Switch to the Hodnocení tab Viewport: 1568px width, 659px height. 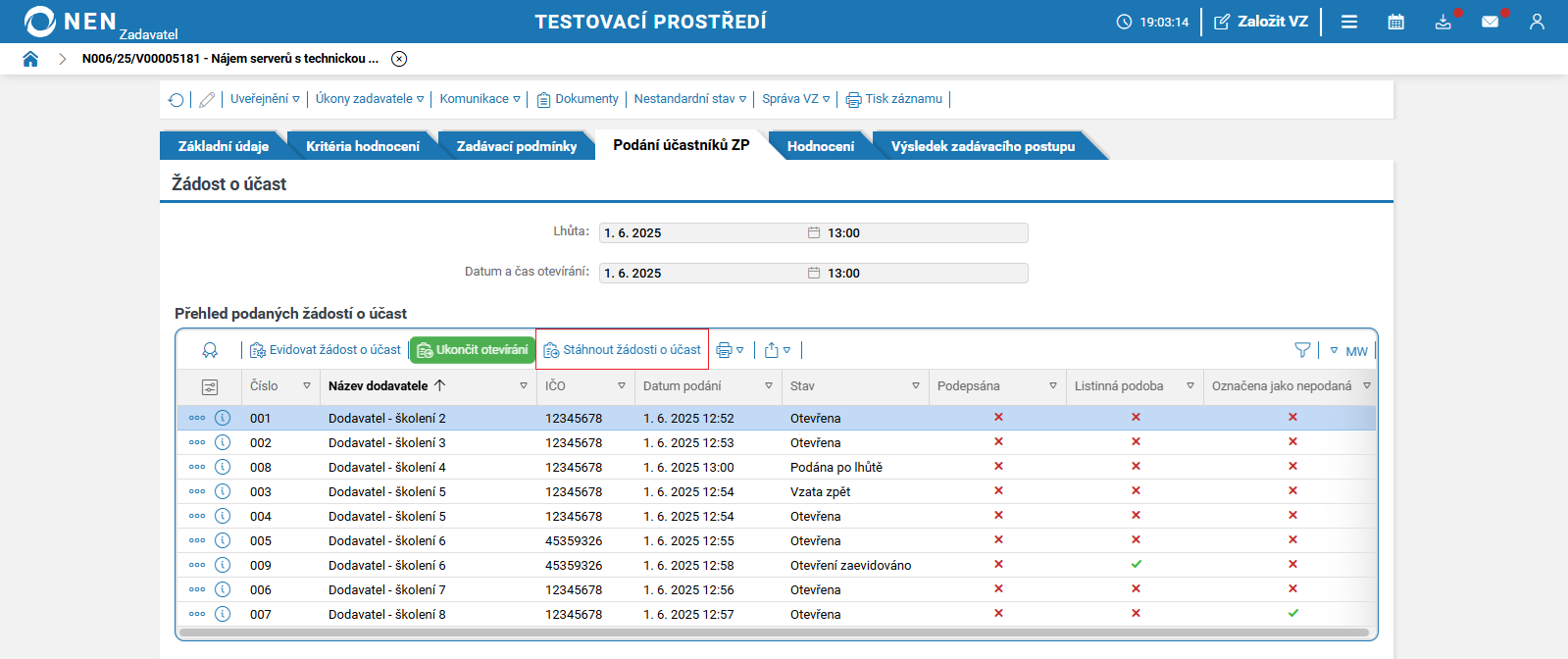point(820,146)
